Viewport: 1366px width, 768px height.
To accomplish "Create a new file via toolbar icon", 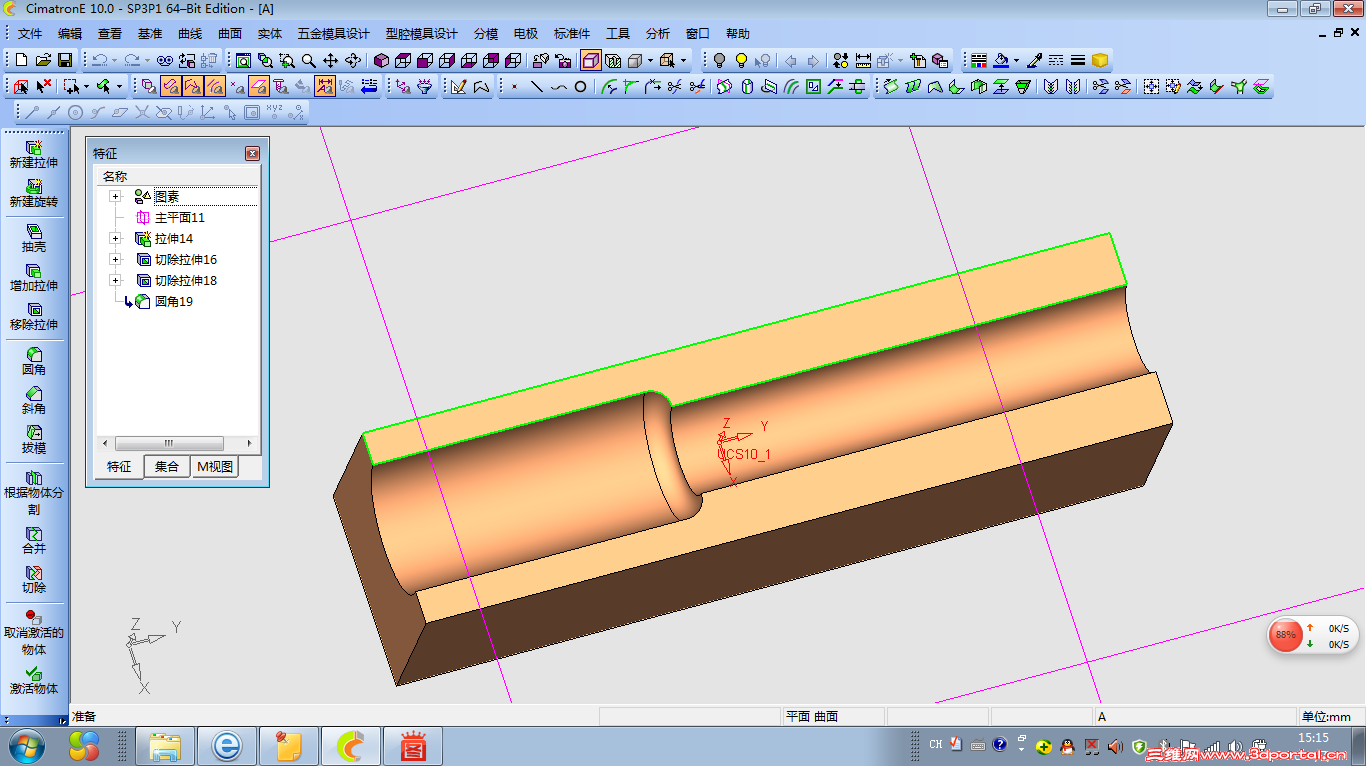I will [21, 60].
